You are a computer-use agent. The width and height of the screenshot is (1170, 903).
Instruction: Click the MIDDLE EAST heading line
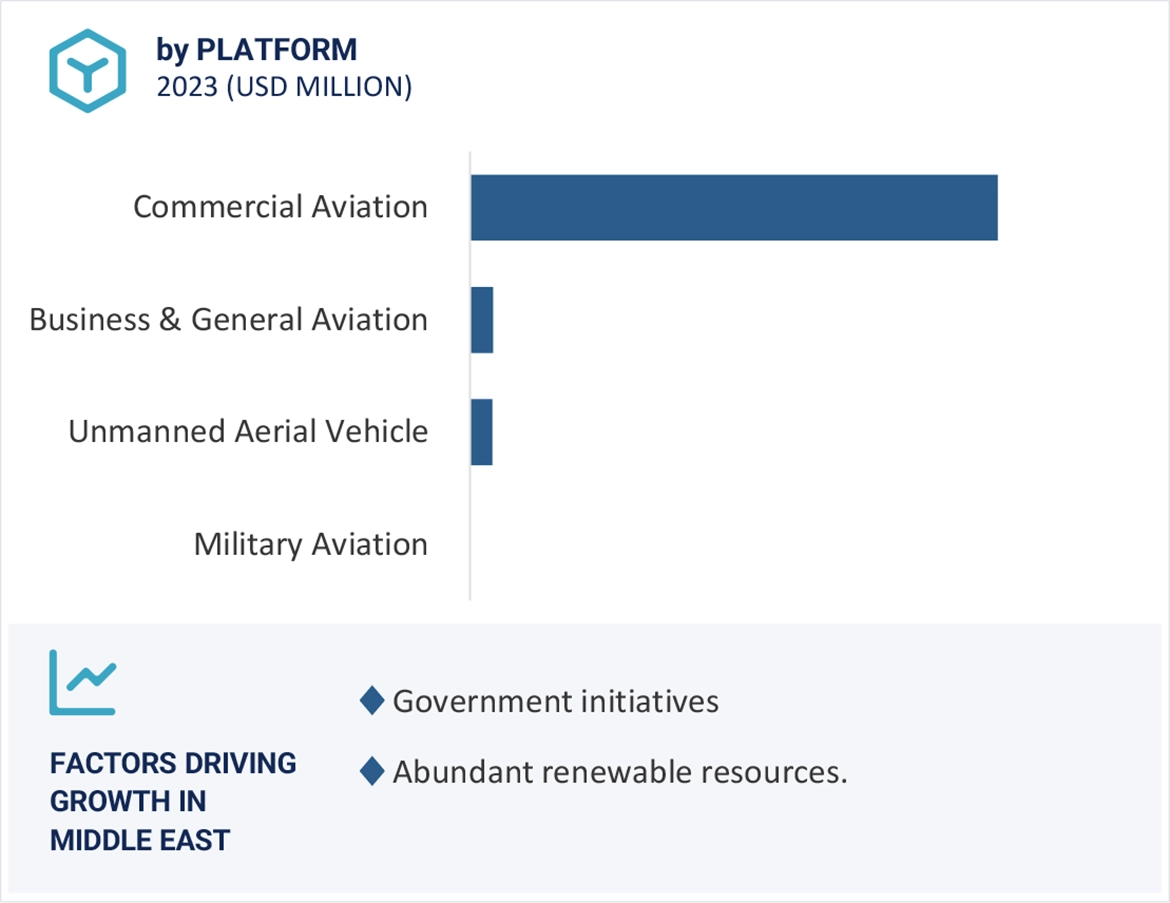tap(140, 839)
